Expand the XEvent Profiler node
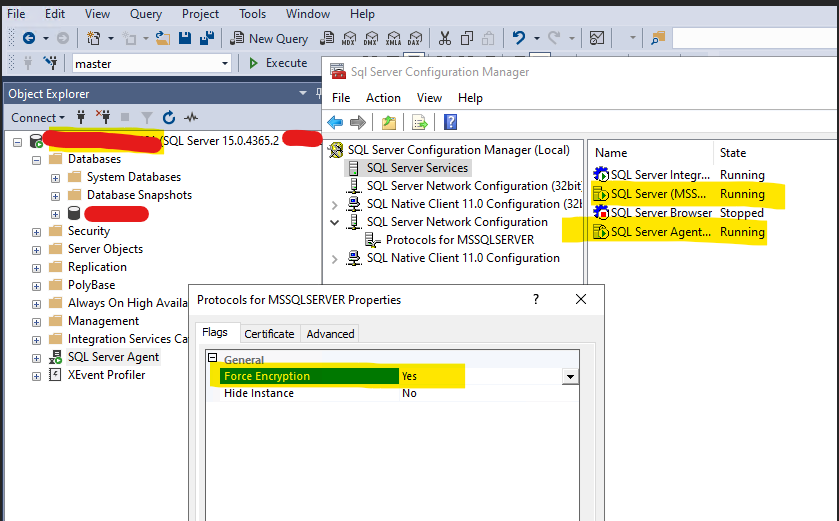This screenshot has height=521, width=839. [36, 376]
